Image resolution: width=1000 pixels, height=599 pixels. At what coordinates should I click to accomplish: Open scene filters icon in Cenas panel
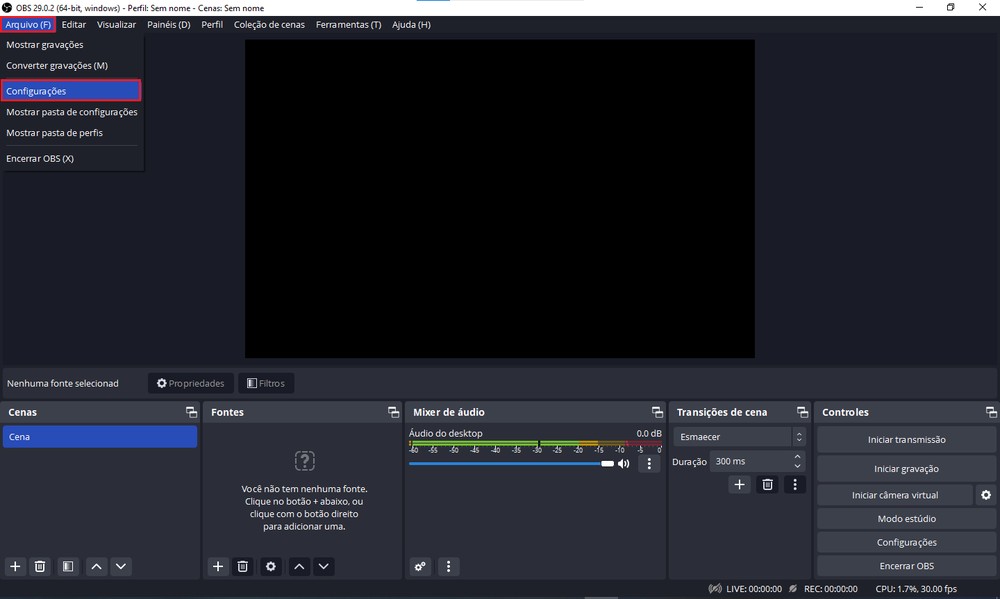(x=67, y=566)
